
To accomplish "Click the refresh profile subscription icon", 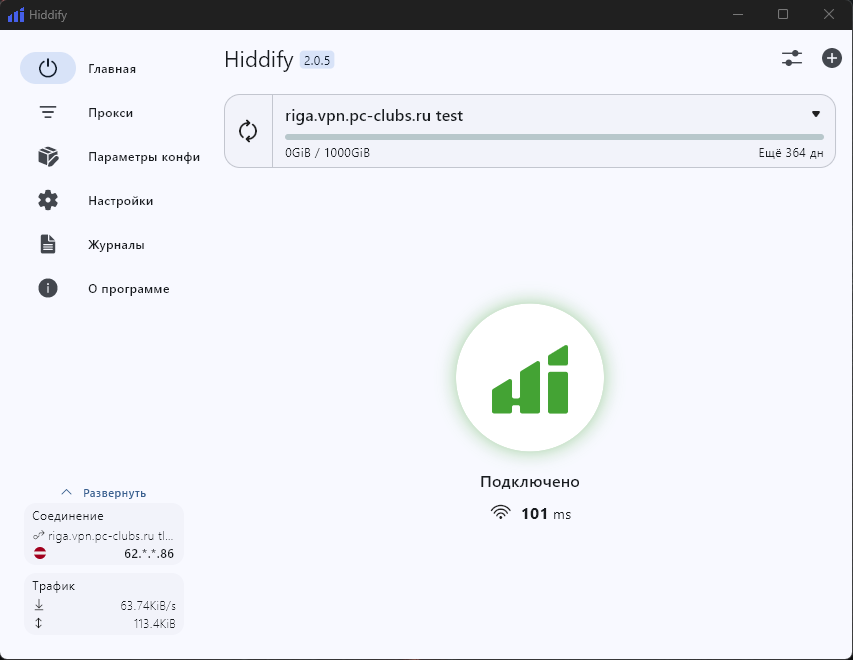I will pyautogui.click(x=248, y=131).
